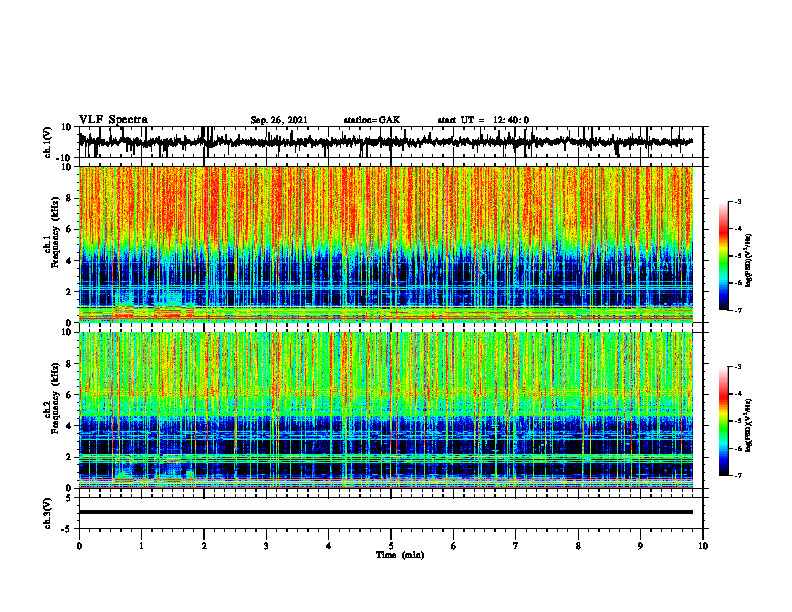Click the "-4" tick on ch.2 colorbar
Screen dimensions: 792x612
coord(737,394)
